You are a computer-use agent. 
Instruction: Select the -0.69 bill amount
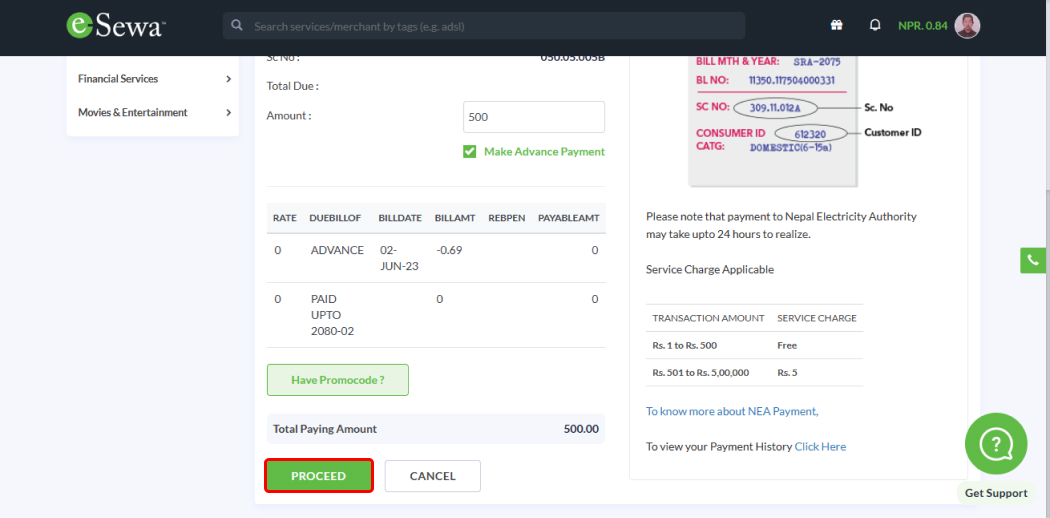449,250
